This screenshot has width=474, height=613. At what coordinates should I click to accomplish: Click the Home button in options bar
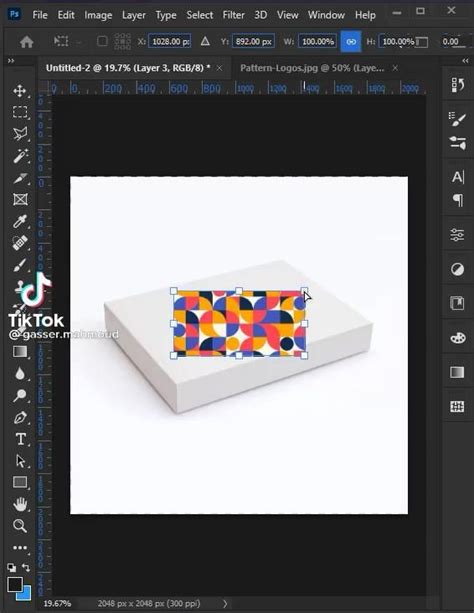click(x=27, y=41)
